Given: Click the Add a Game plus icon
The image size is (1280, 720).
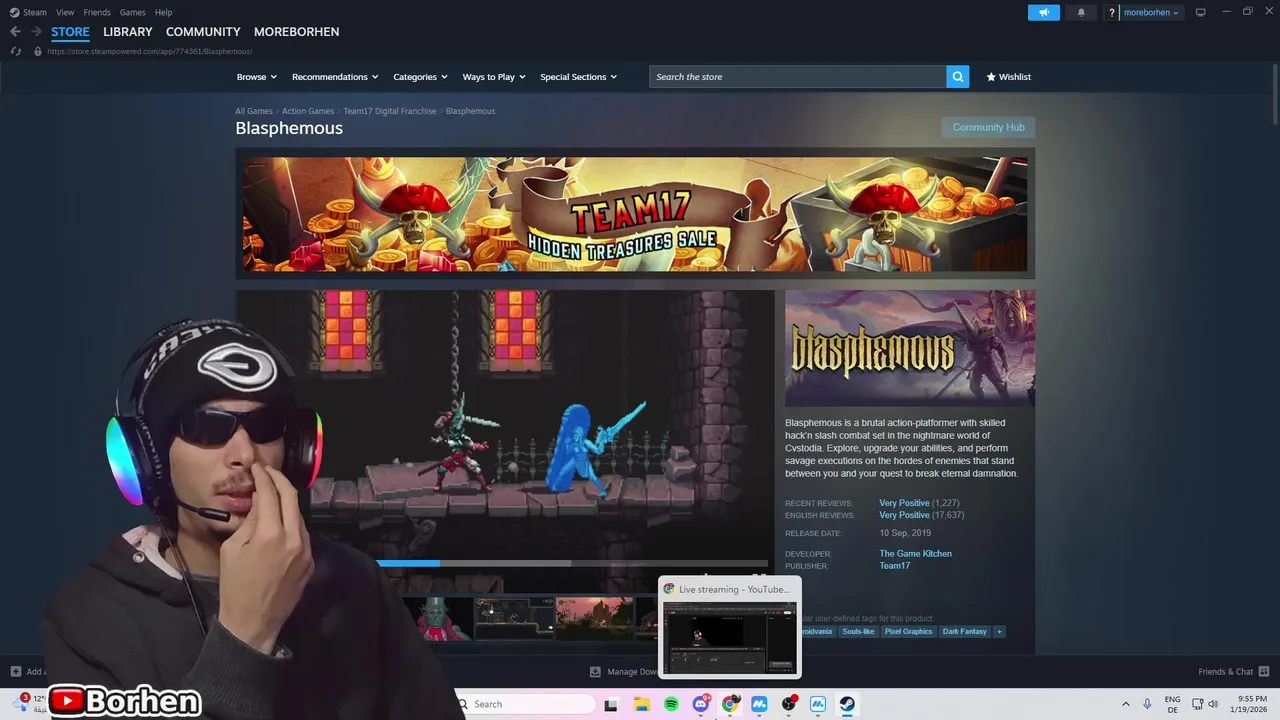Looking at the screenshot, I should [15, 672].
